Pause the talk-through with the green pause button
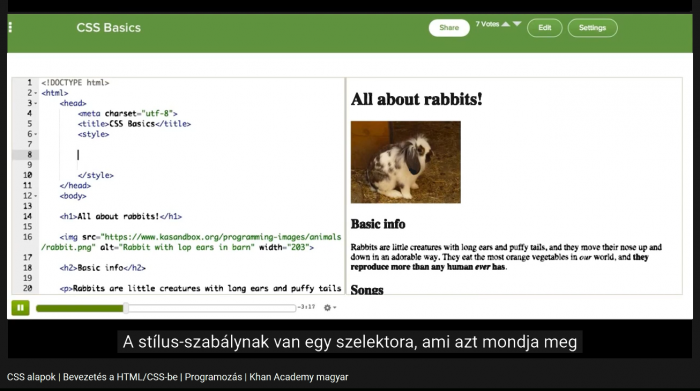The image size is (700, 391). click(21, 308)
